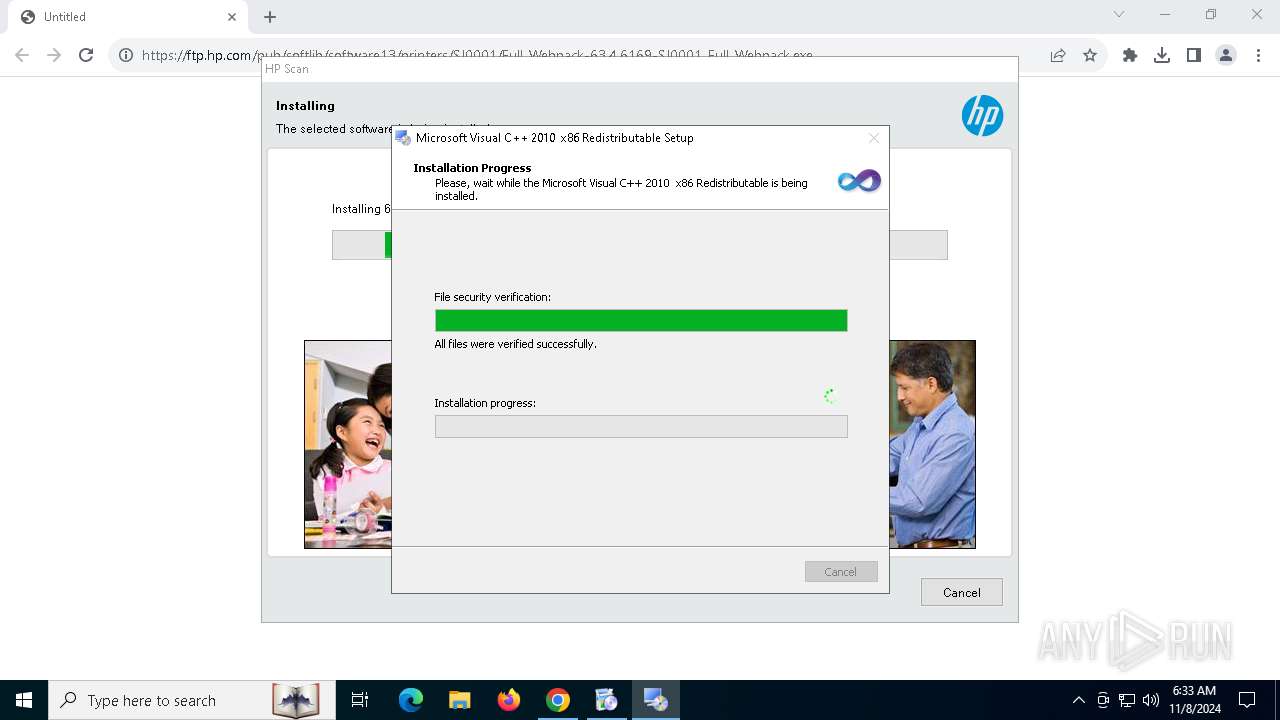Show hidden system tray icons
1280x720 pixels.
[x=1078, y=700]
